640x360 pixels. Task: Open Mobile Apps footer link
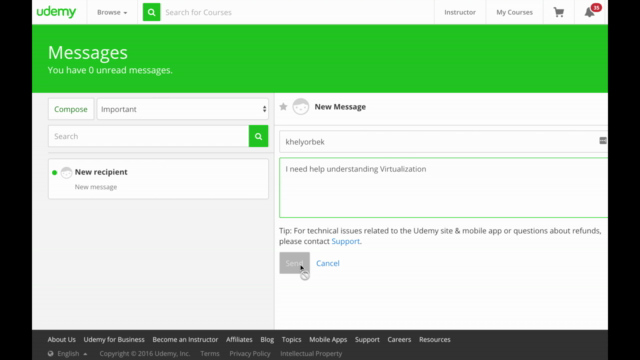click(328, 340)
